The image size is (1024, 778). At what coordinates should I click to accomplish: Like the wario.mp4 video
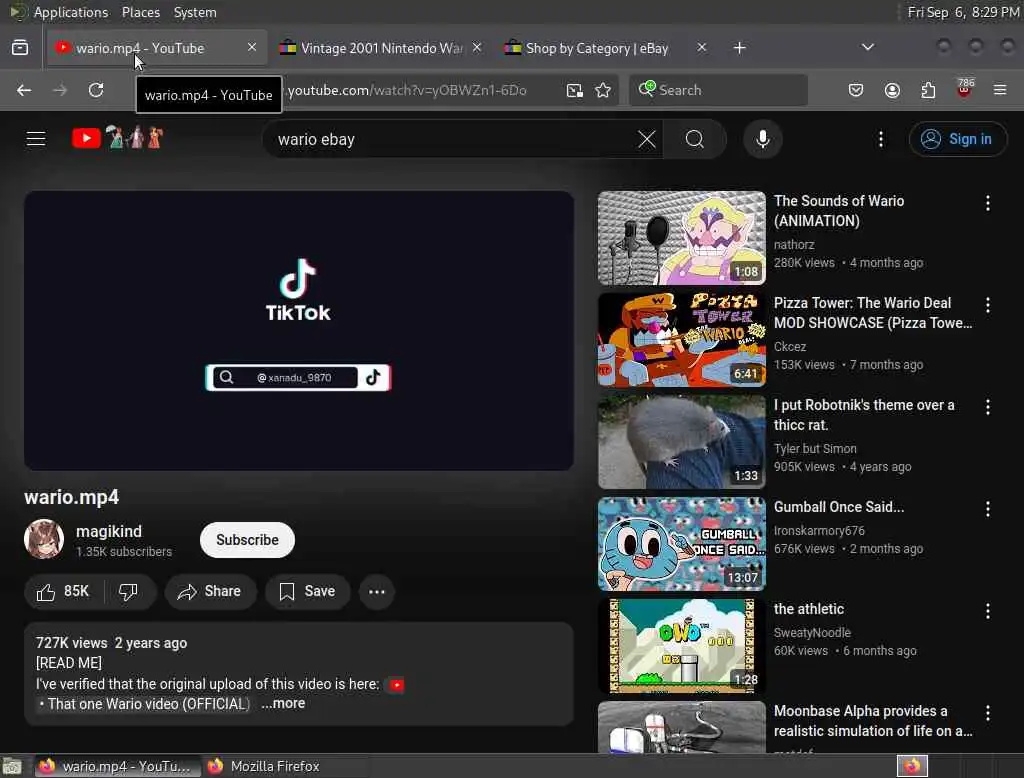[x=63, y=591]
